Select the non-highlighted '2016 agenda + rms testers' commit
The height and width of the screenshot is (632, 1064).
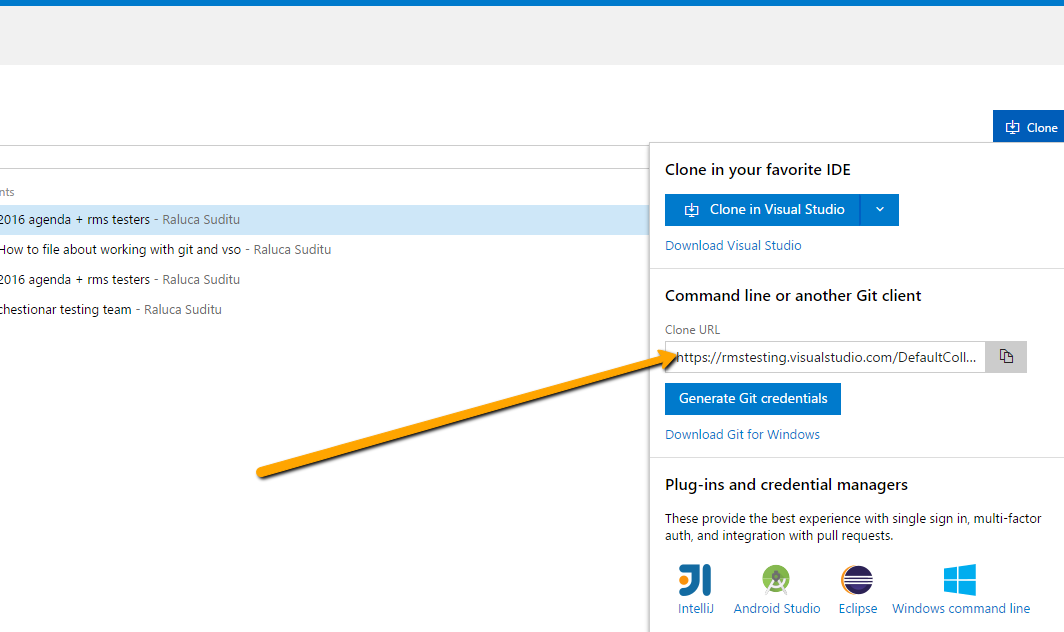[324, 280]
